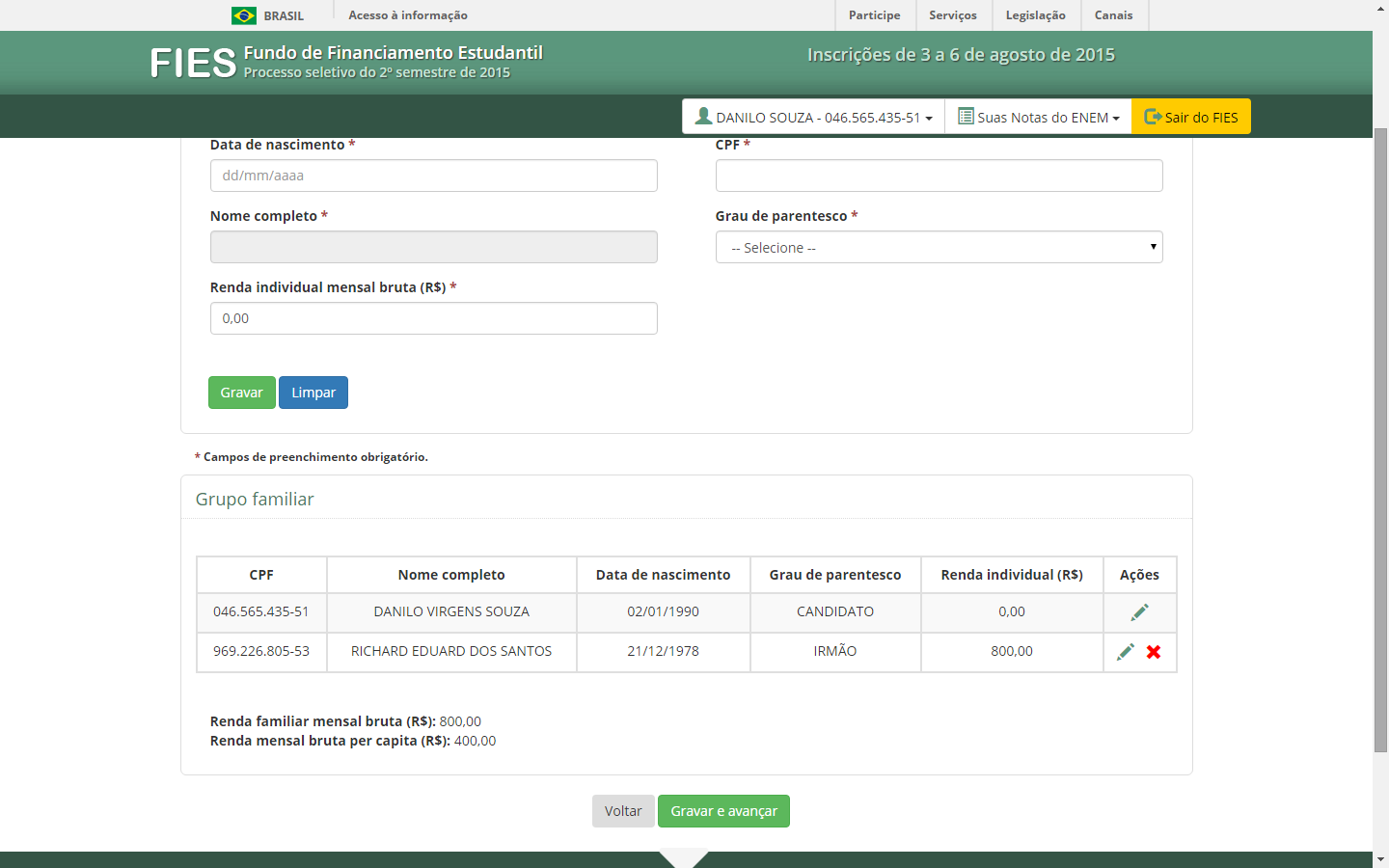Click the BRASIL link
Viewport: 1389px width, 868px height.
284,15
